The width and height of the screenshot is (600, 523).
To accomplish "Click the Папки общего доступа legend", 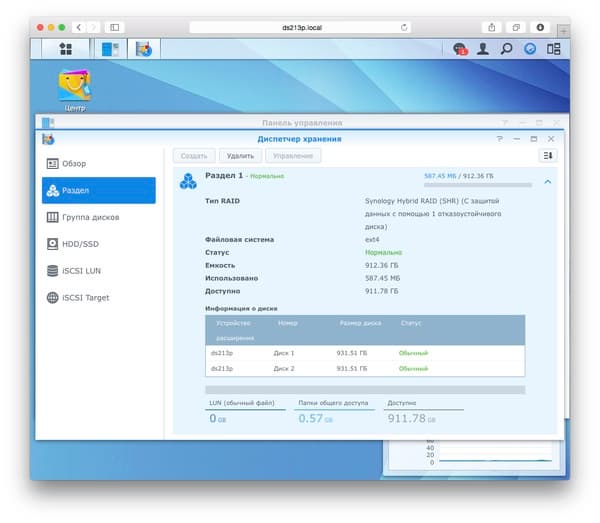I will coord(334,411).
